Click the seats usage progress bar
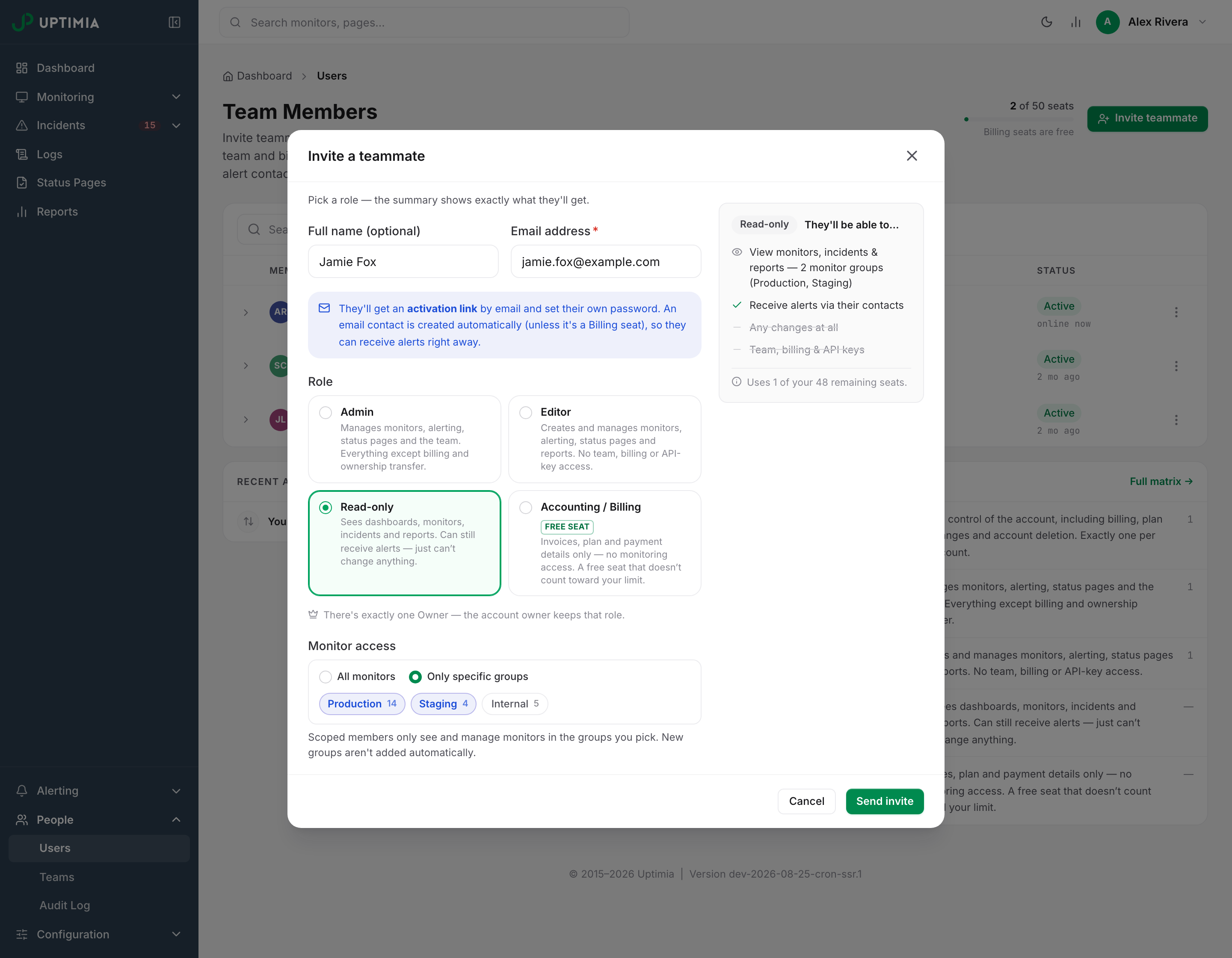Screen dimensions: 1232x958 pos(1019,119)
